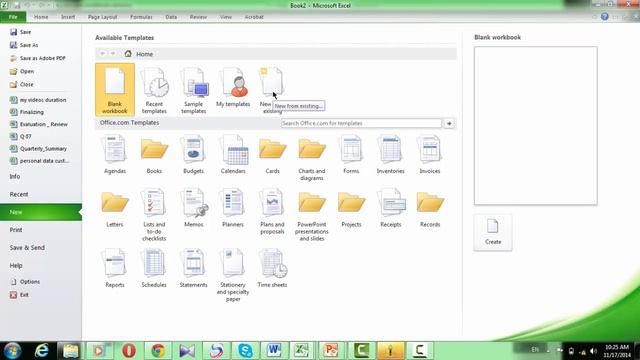640x360 pixels.
Task: Select the Blank workbook template
Action: click(x=115, y=90)
